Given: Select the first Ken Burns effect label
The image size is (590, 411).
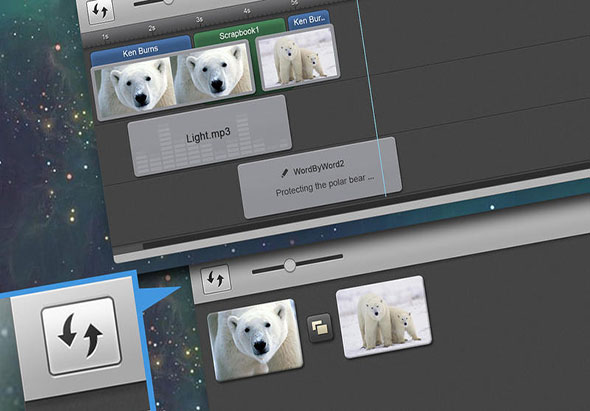Looking at the screenshot, I should tap(140, 50).
